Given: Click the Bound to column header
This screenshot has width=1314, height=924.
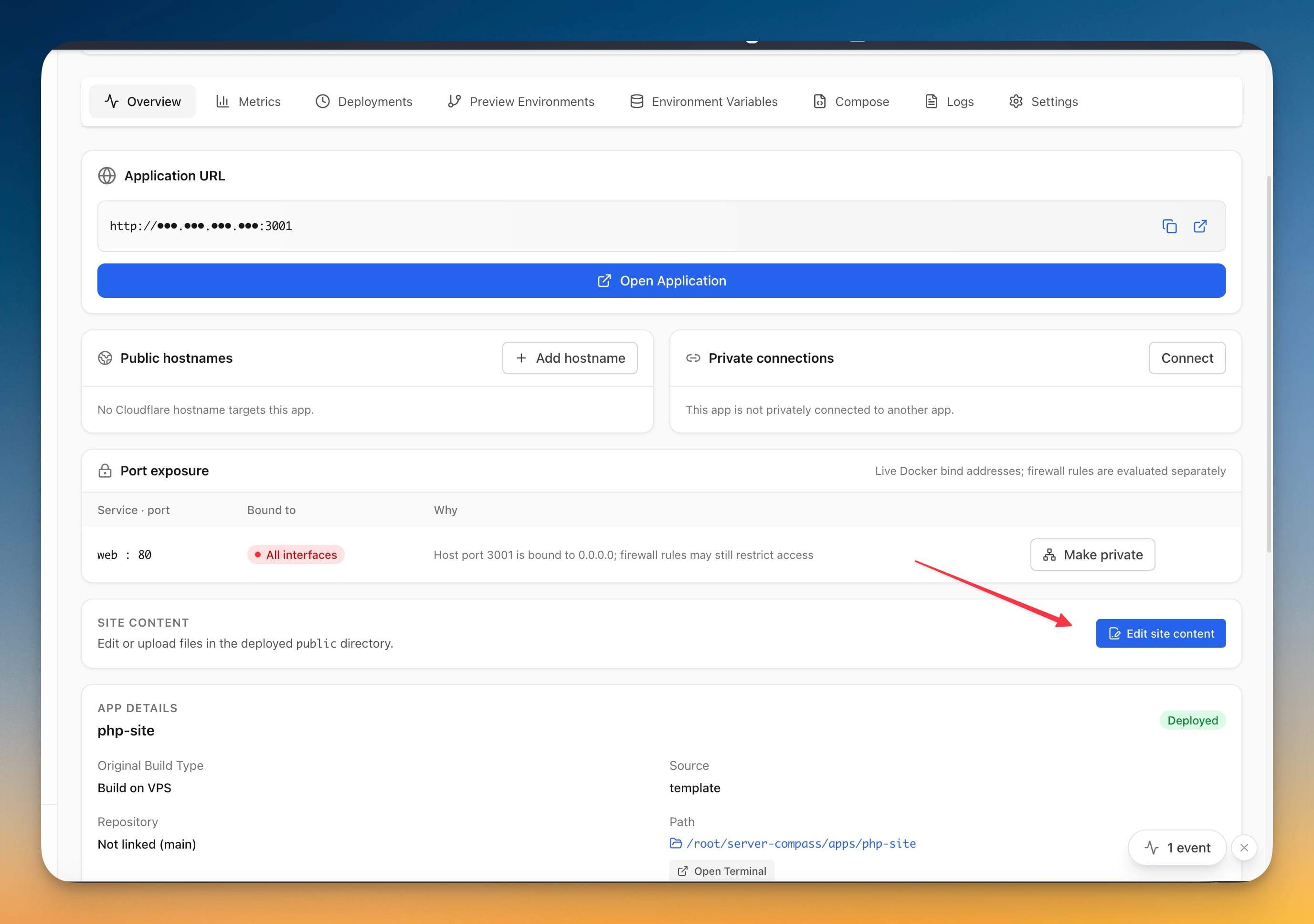Looking at the screenshot, I should tap(271, 510).
